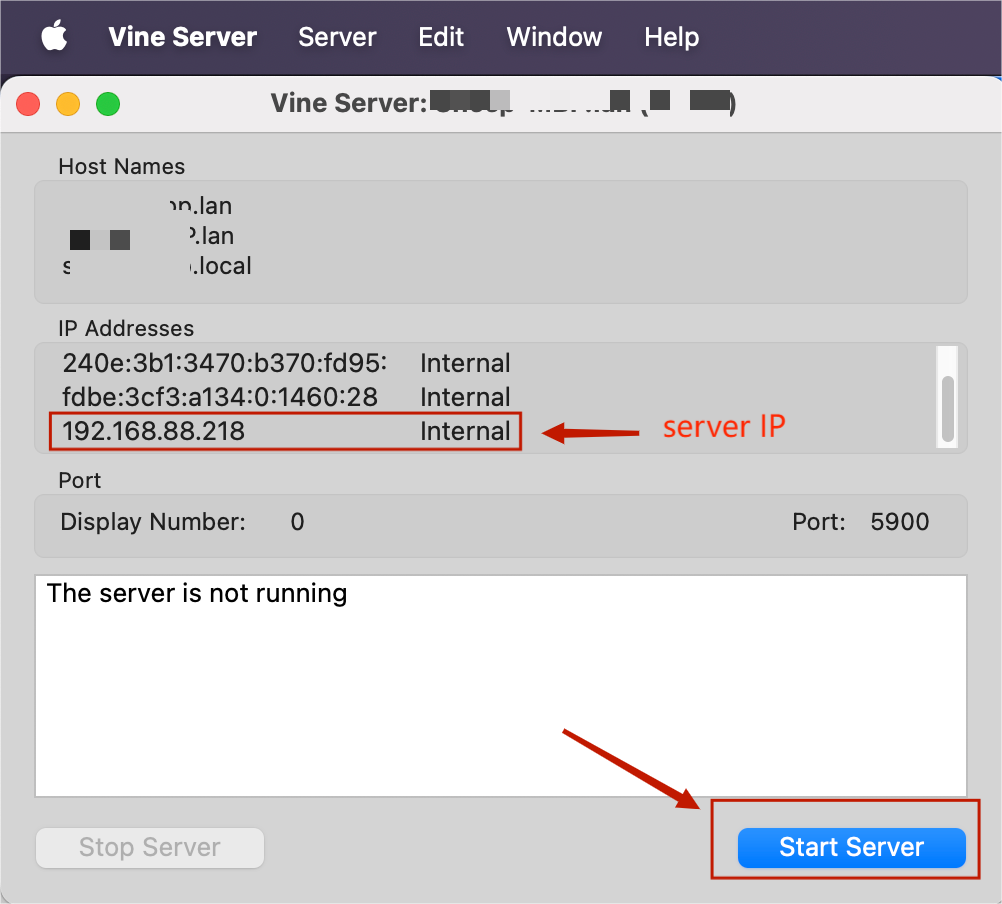Click inside the server status log area
The height and width of the screenshot is (904, 1002).
(x=500, y=690)
